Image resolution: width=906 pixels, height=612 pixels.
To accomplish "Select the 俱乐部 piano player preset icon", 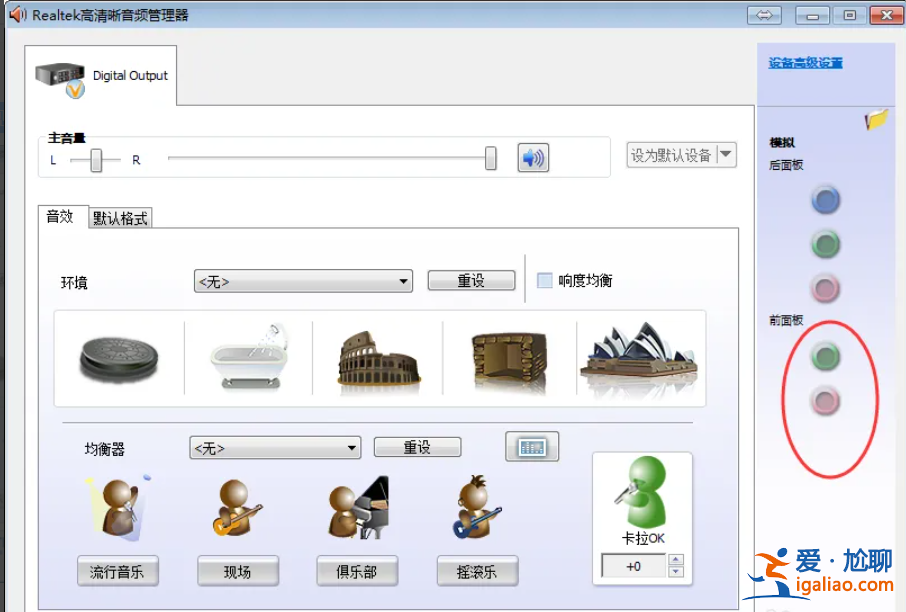I will [x=356, y=508].
